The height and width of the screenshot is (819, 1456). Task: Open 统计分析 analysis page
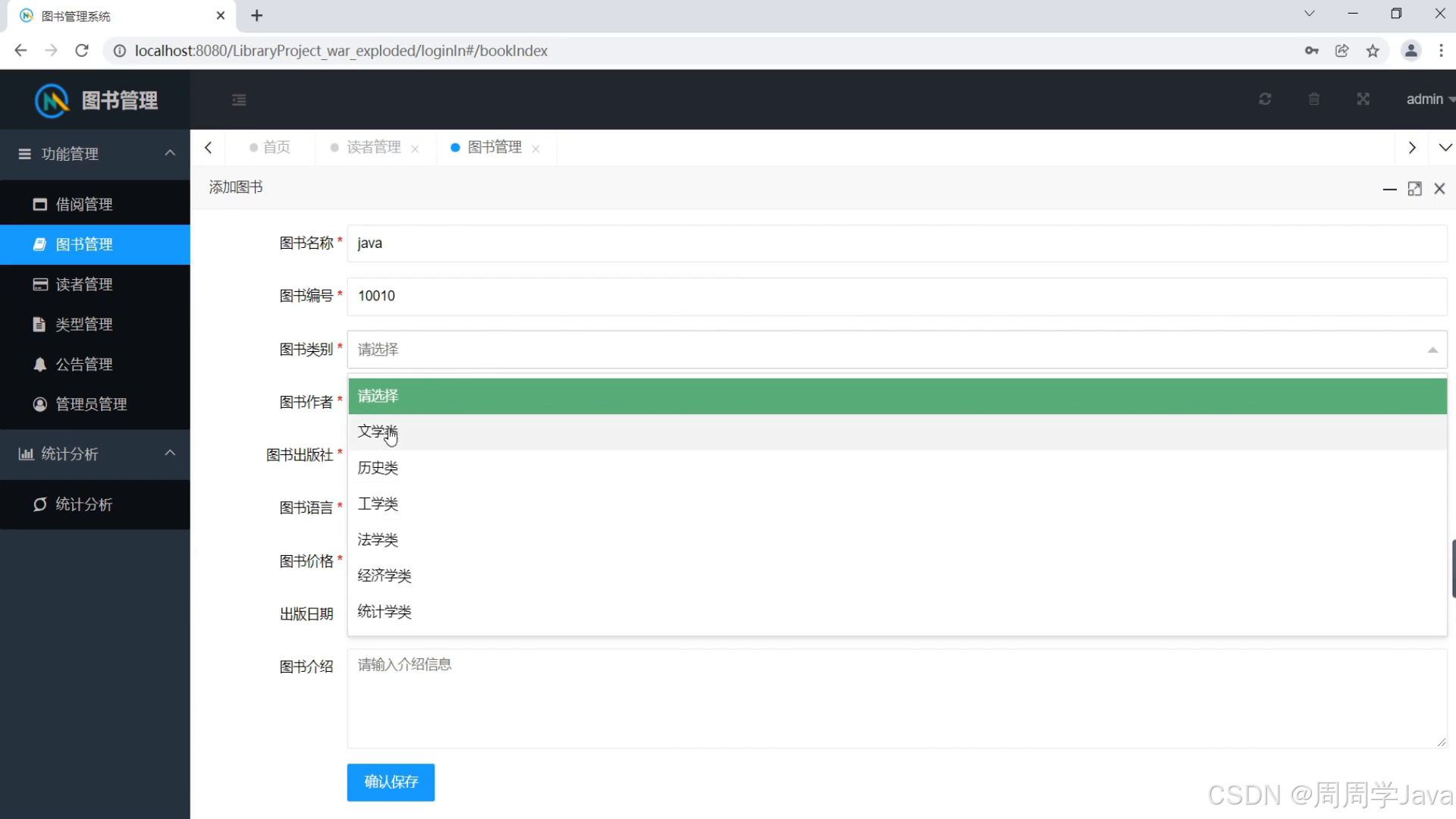point(84,504)
